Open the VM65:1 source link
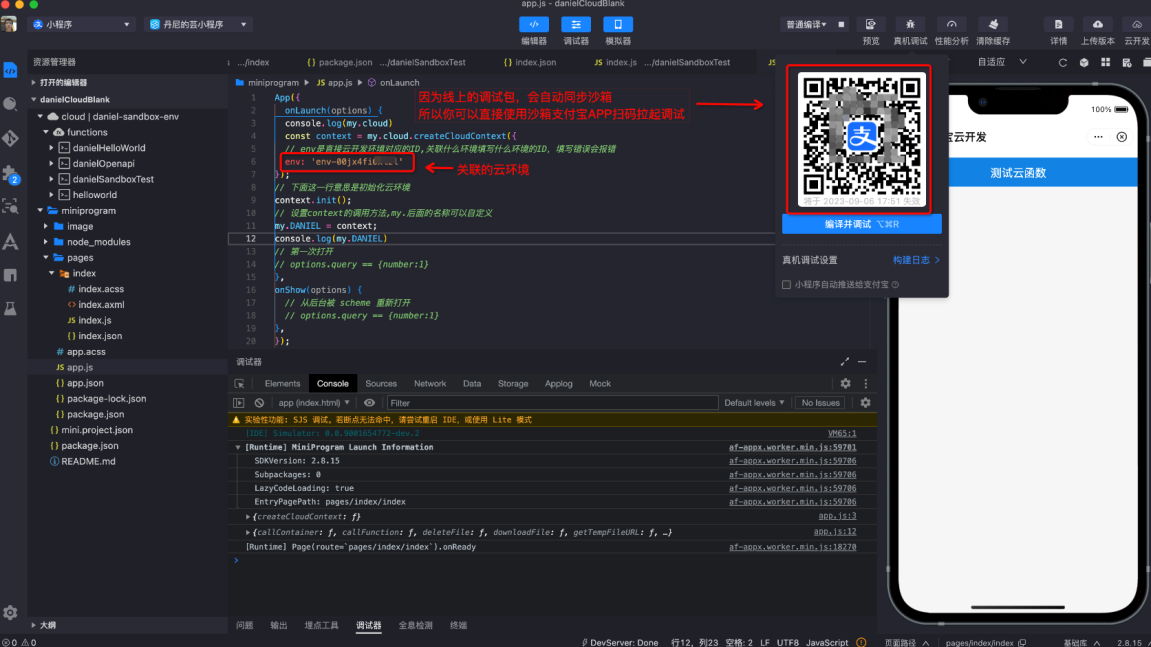The width and height of the screenshot is (1151, 647). point(842,433)
